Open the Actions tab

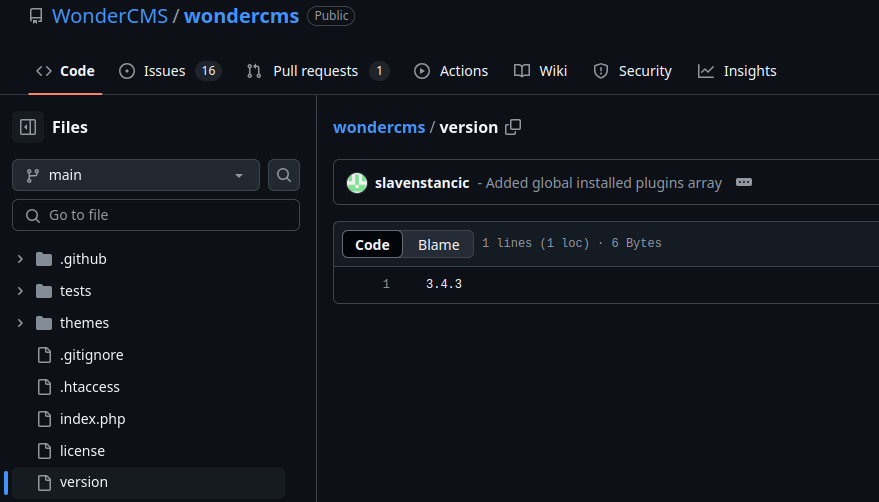pyautogui.click(x=451, y=71)
